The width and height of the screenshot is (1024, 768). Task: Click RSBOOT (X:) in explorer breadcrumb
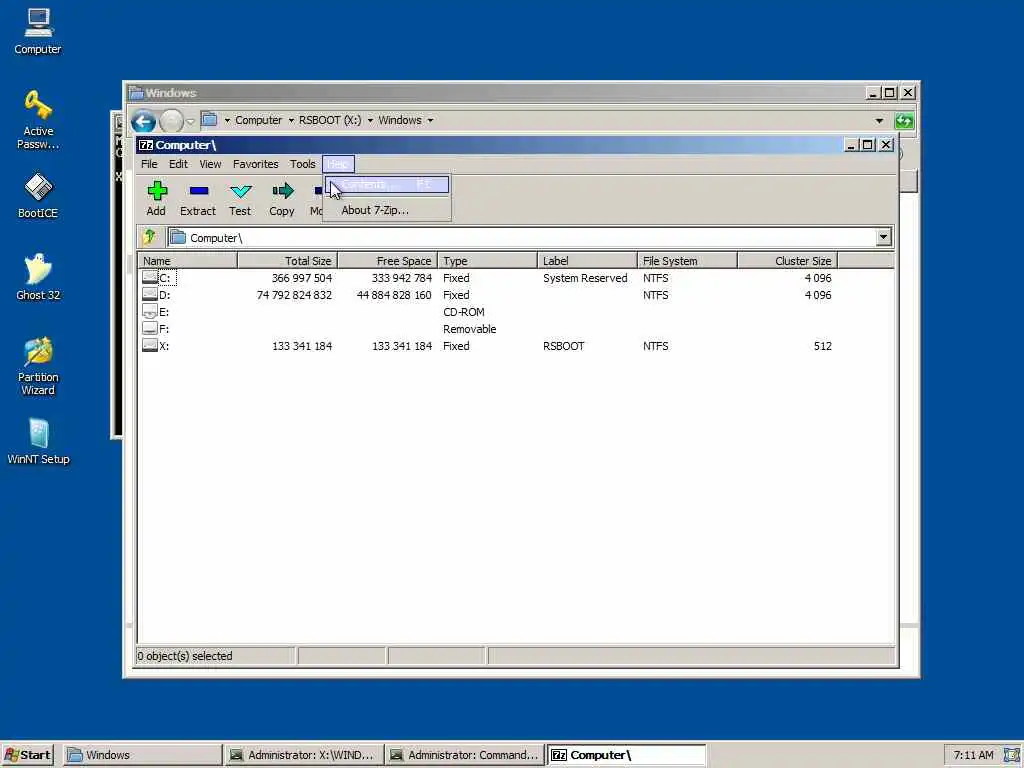pos(330,120)
